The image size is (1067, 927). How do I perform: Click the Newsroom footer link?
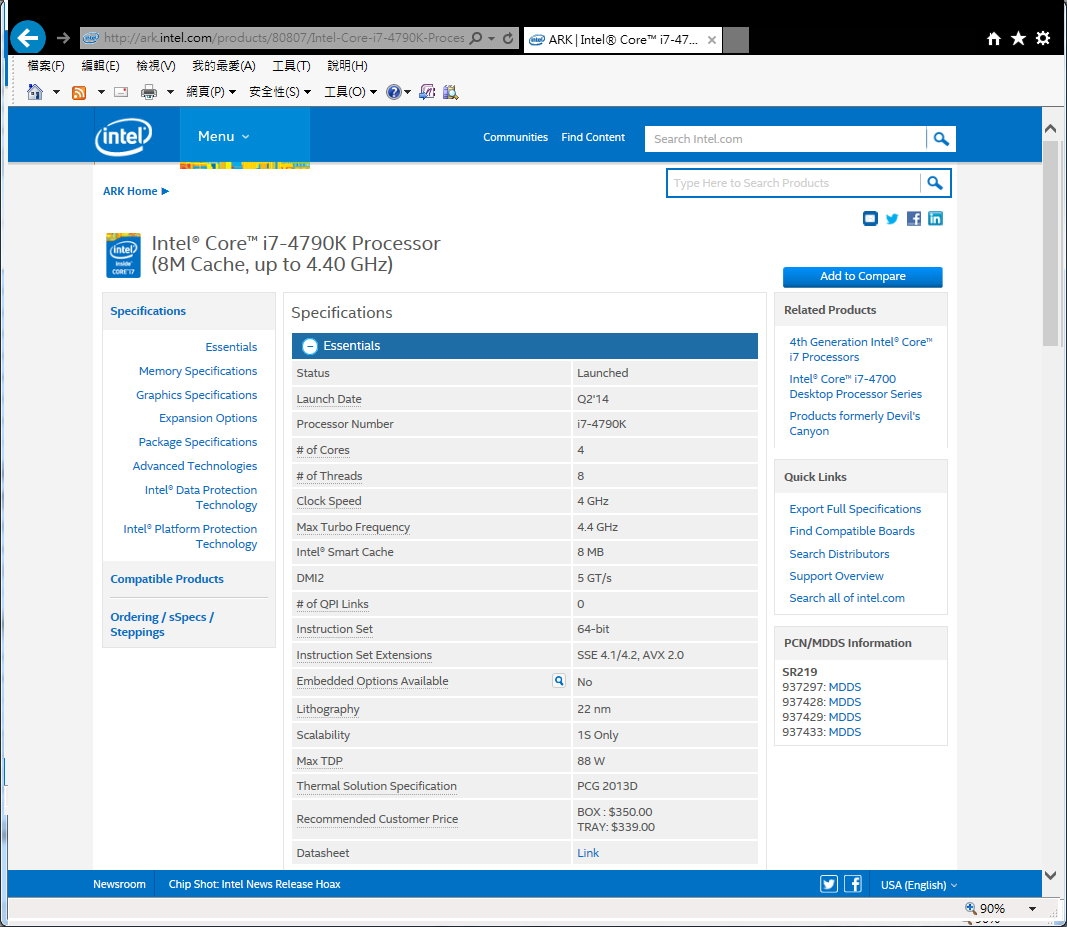(119, 884)
